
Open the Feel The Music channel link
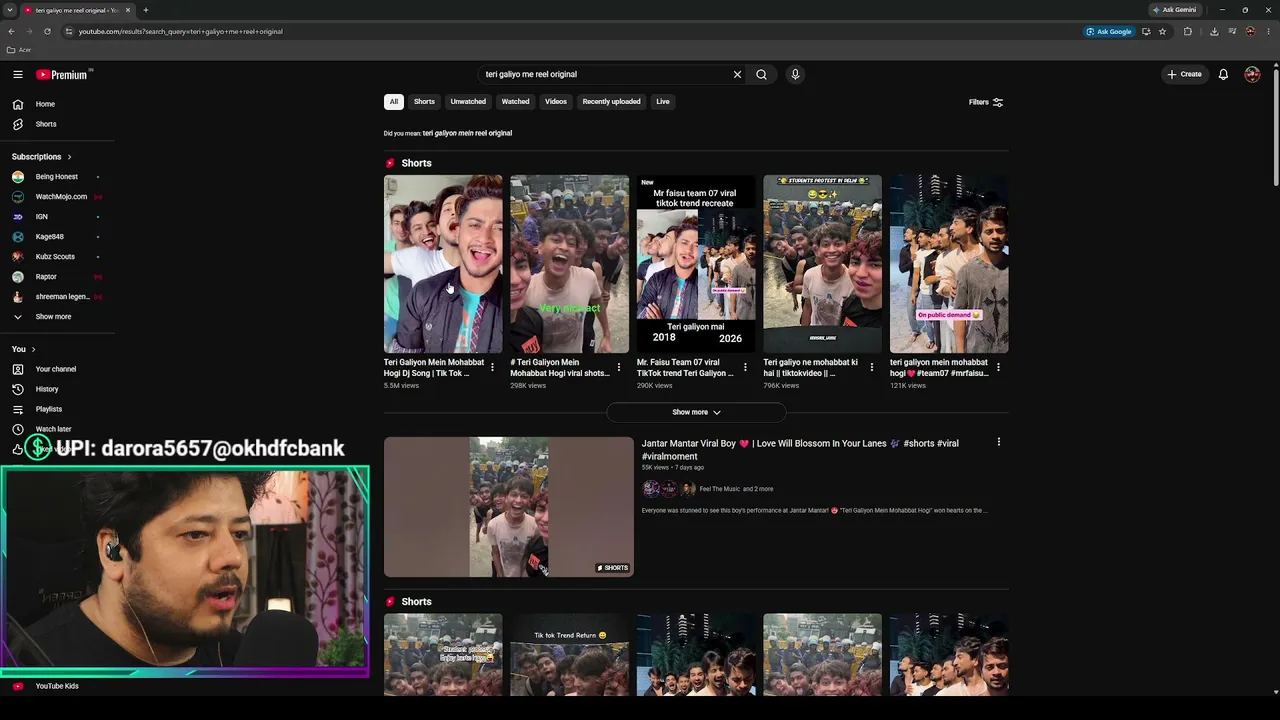point(720,489)
